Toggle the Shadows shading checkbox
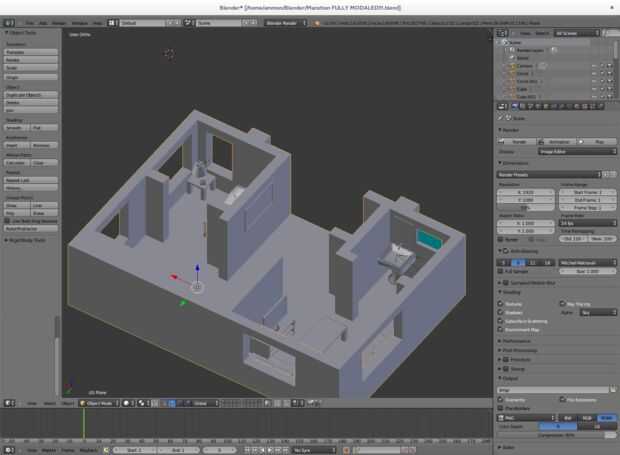The width and height of the screenshot is (620, 455). click(x=500, y=312)
